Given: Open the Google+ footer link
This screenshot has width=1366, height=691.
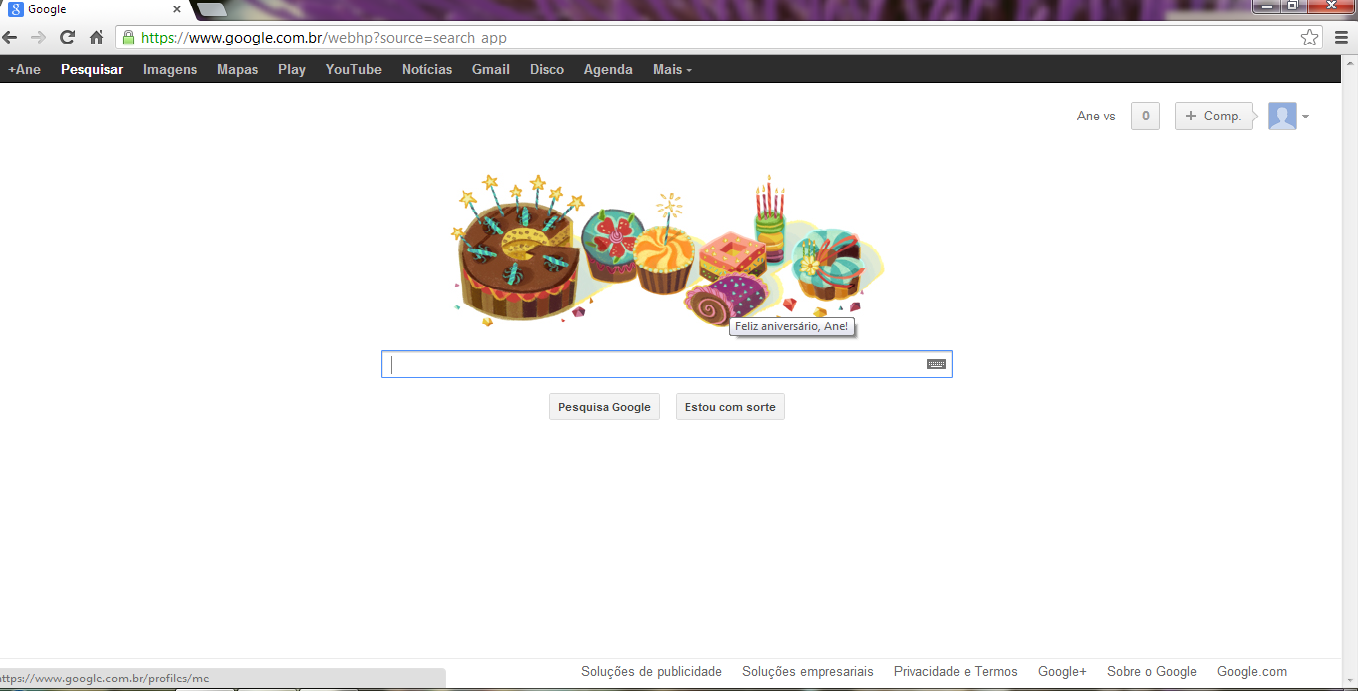Looking at the screenshot, I should tap(1062, 672).
